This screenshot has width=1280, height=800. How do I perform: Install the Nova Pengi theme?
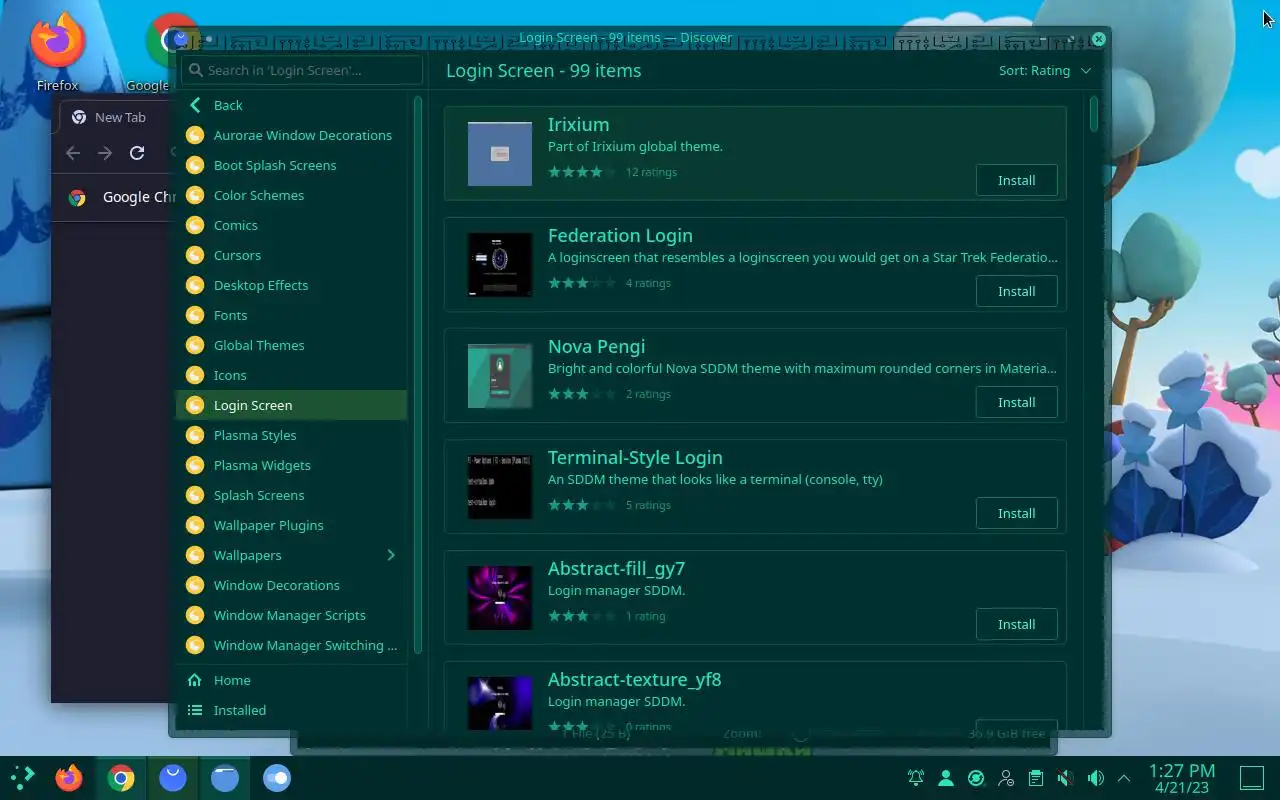(x=1016, y=403)
